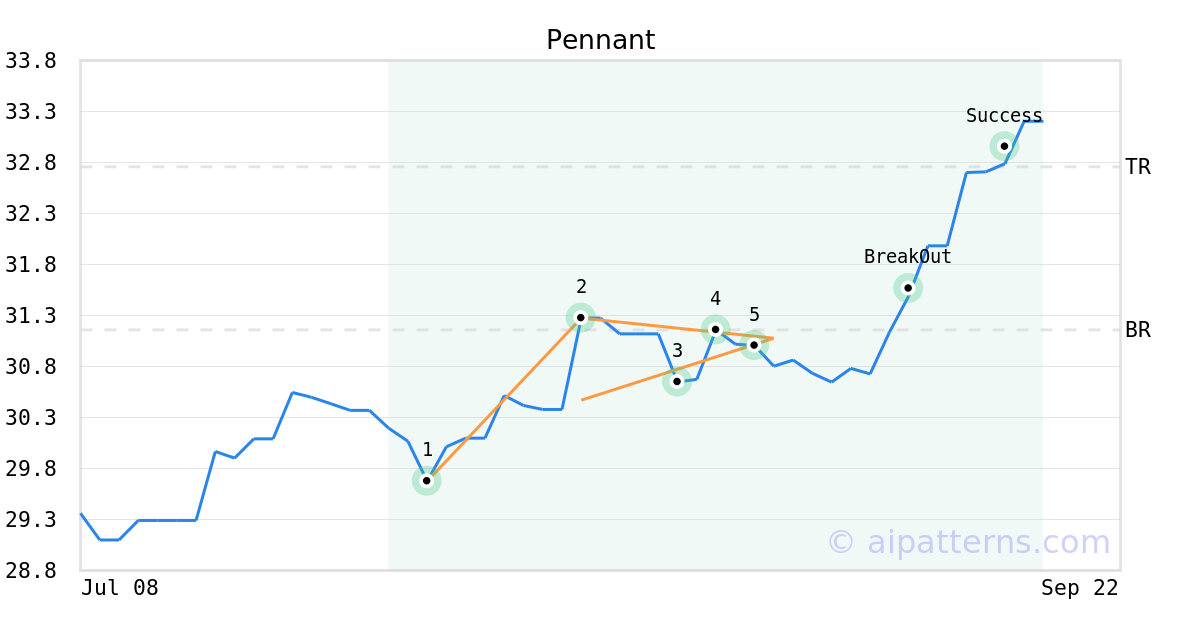The image size is (1200, 630).
Task: Click the 32.3 price axis label
Action: (x=31, y=214)
